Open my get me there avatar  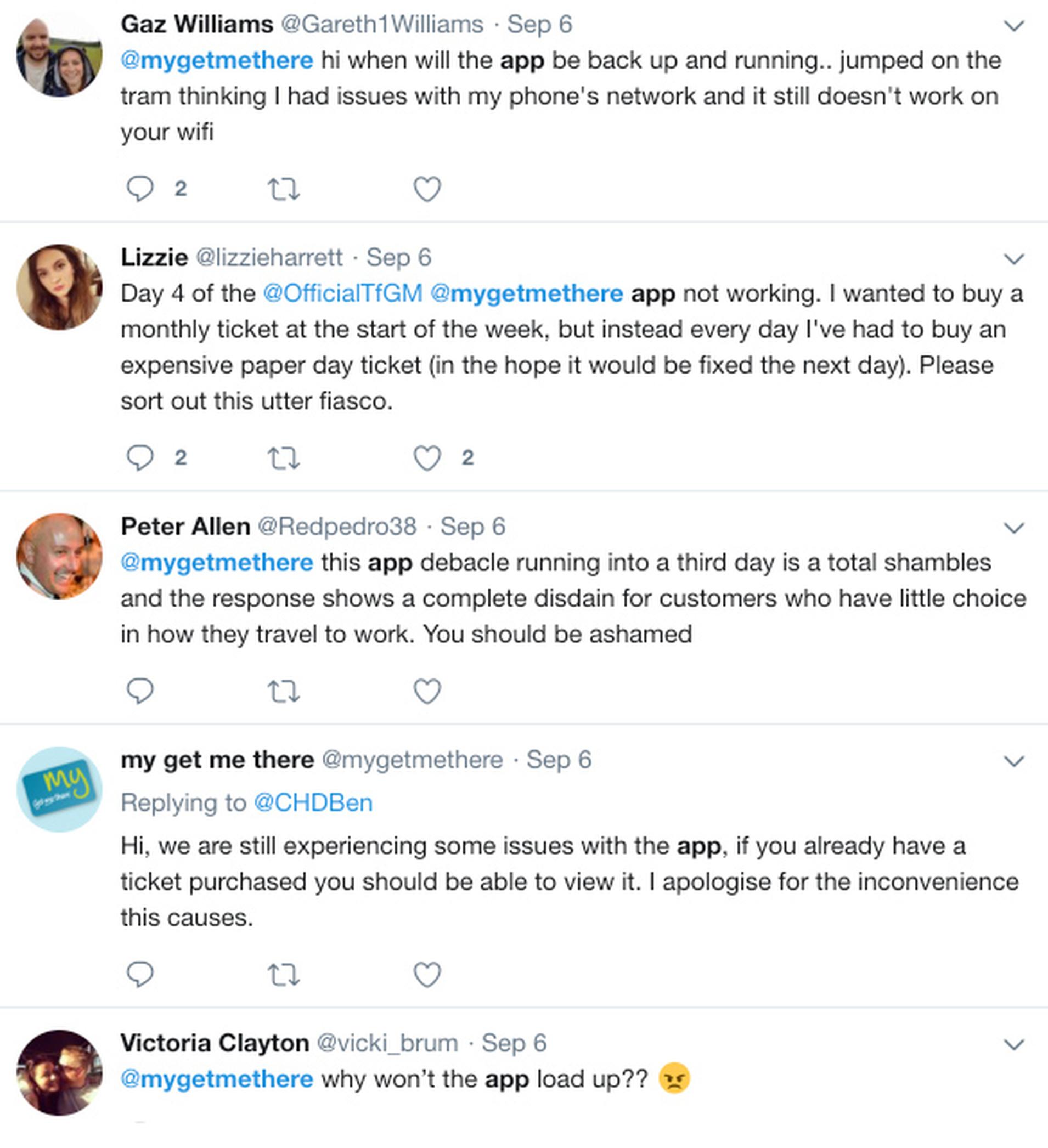coord(59,789)
